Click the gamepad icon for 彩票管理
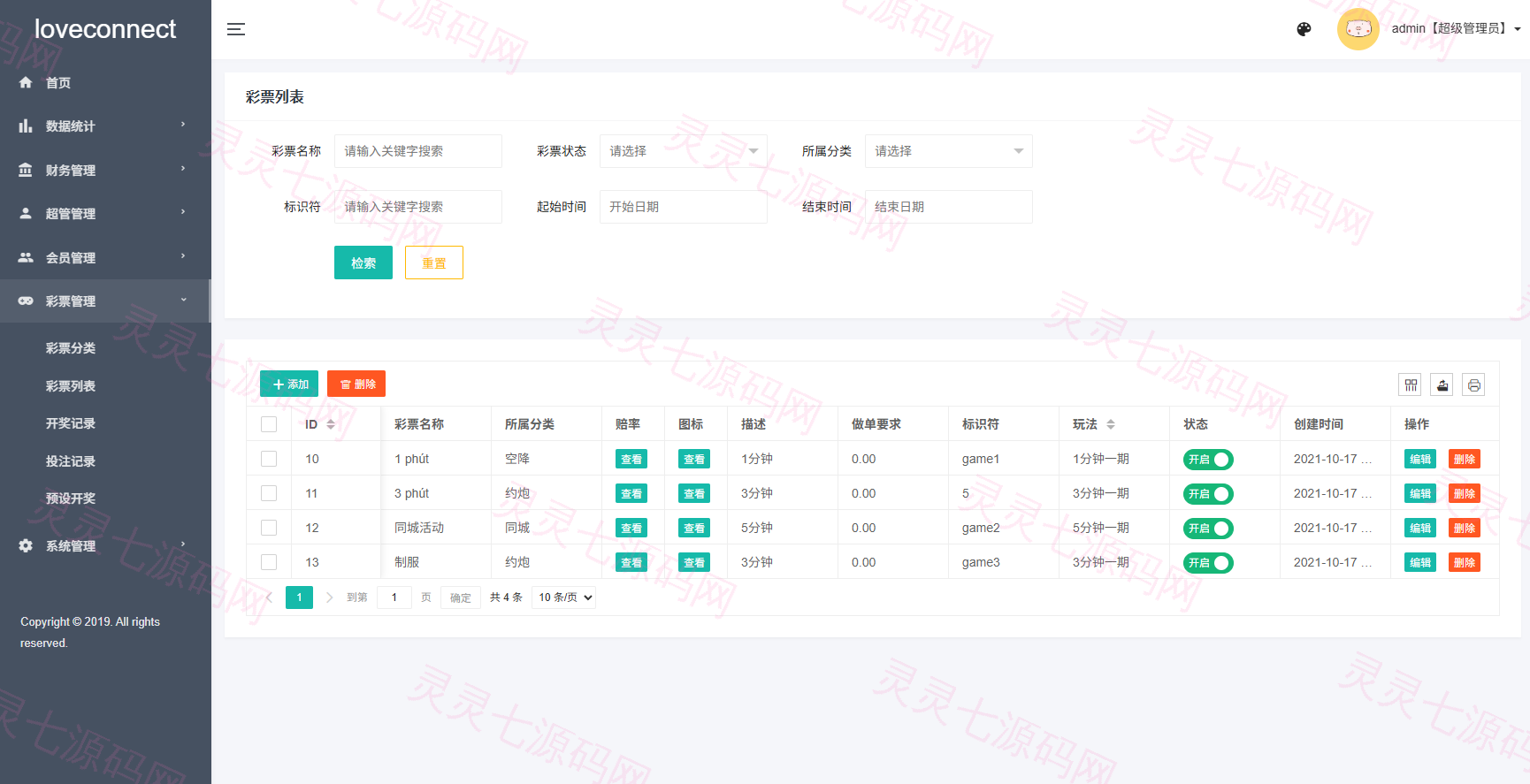 pyautogui.click(x=26, y=301)
